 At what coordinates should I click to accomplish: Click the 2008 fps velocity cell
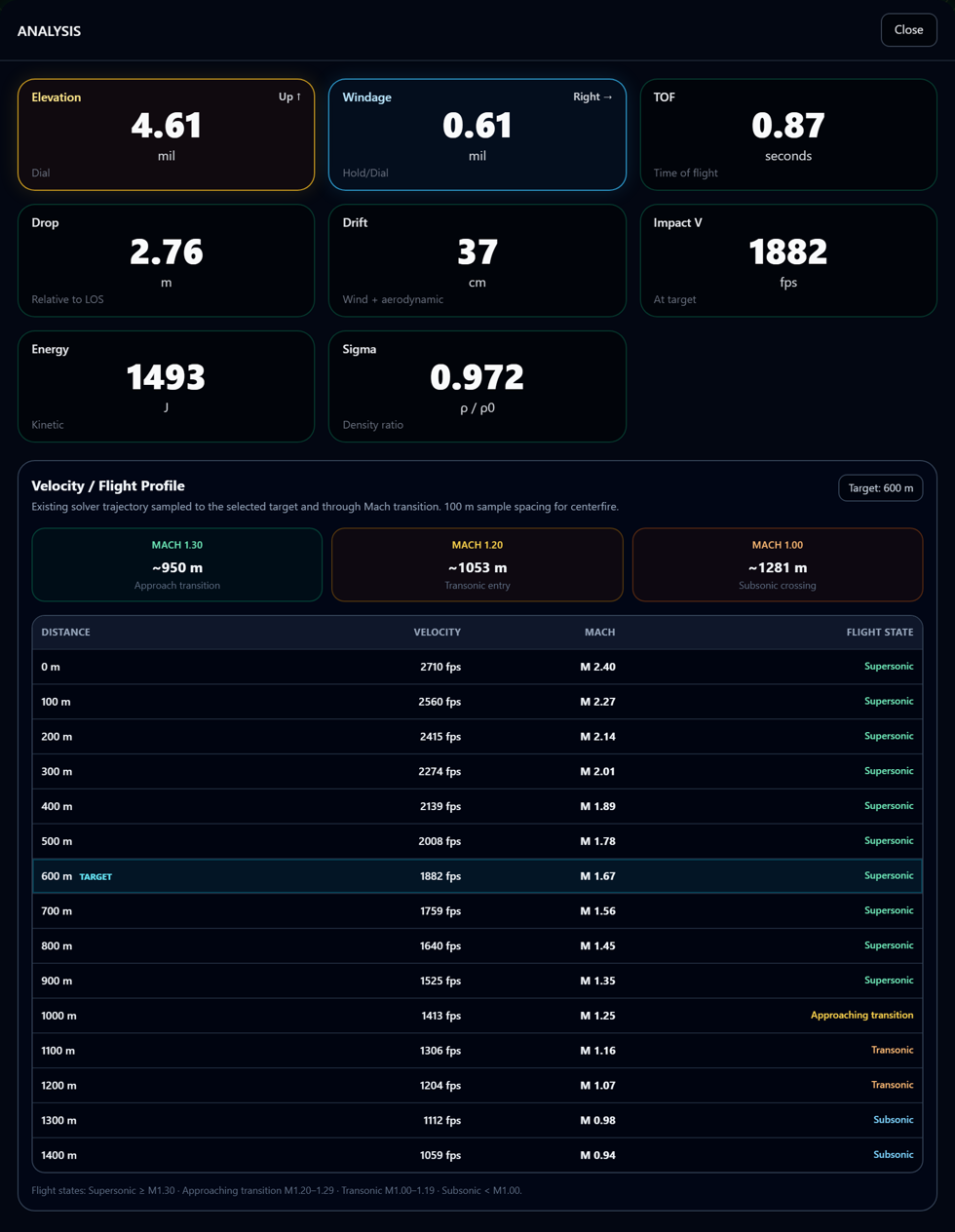440,841
